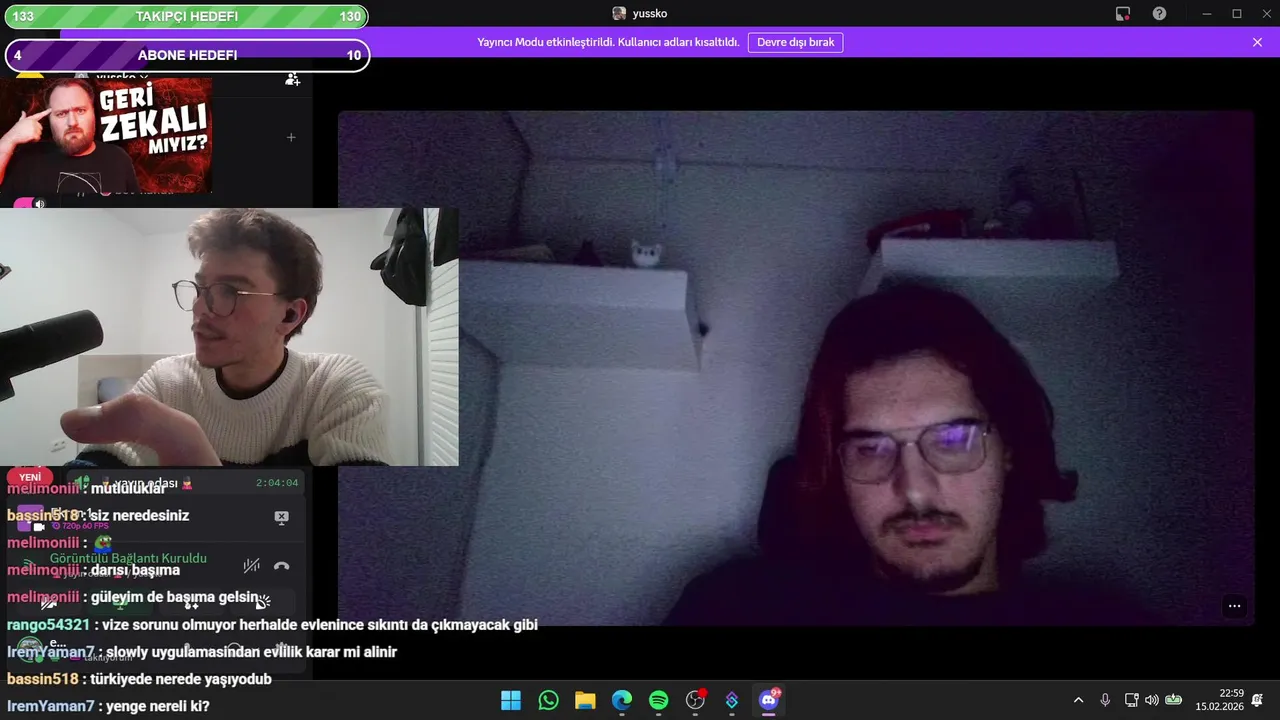The width and height of the screenshot is (1280, 720).
Task: Open File Explorer from the taskbar
Action: (585, 700)
